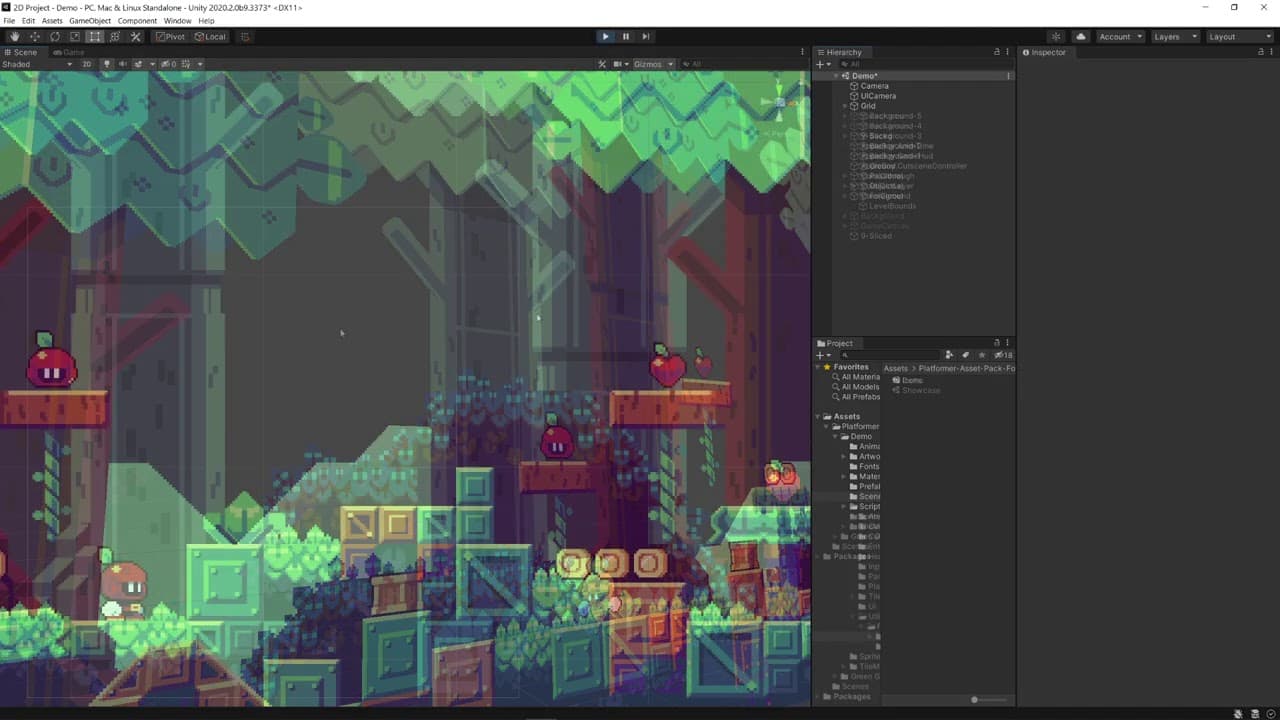Screen dimensions: 1280x720
Task: Open the Shaded draw mode dropdown
Action: (x=37, y=64)
